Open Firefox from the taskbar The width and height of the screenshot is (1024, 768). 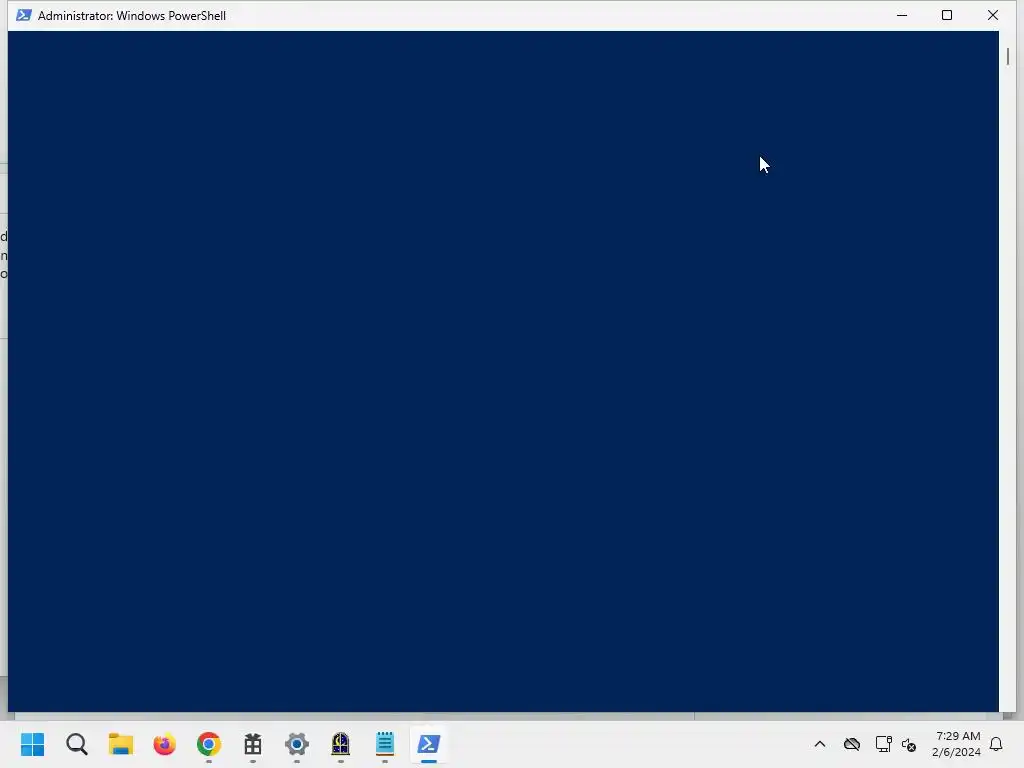pyautogui.click(x=165, y=744)
